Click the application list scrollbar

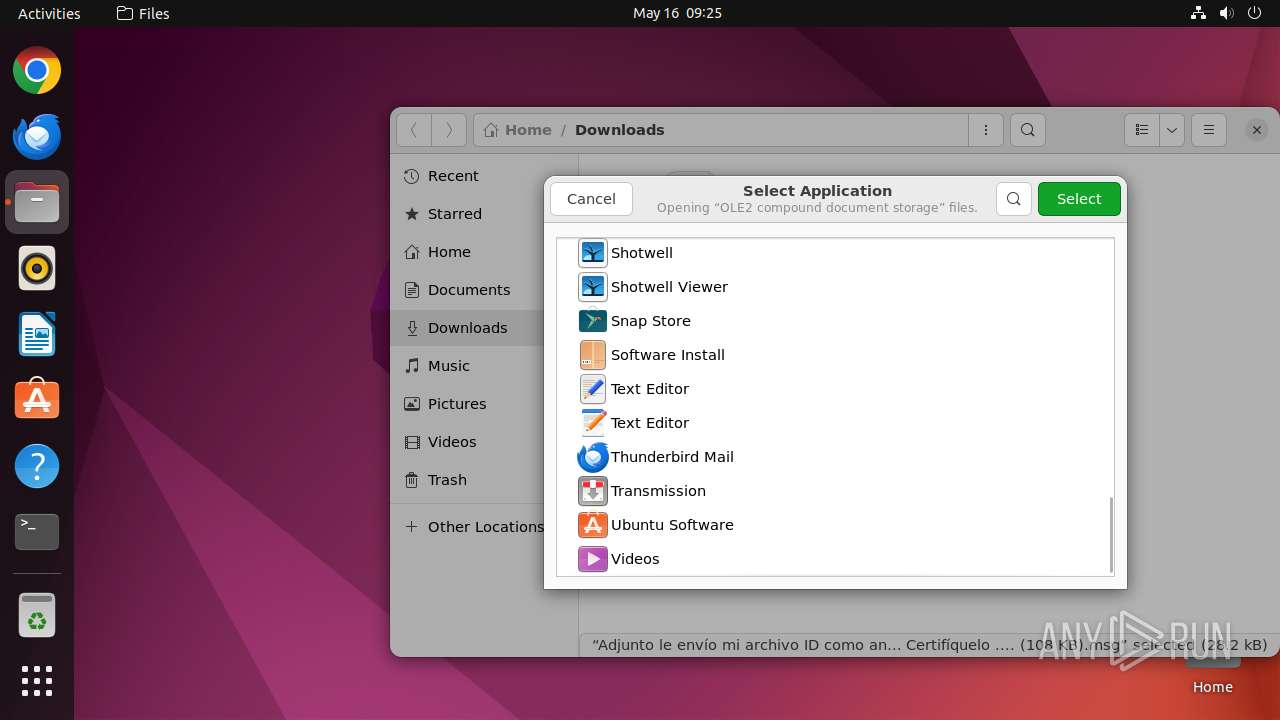(x=1111, y=534)
